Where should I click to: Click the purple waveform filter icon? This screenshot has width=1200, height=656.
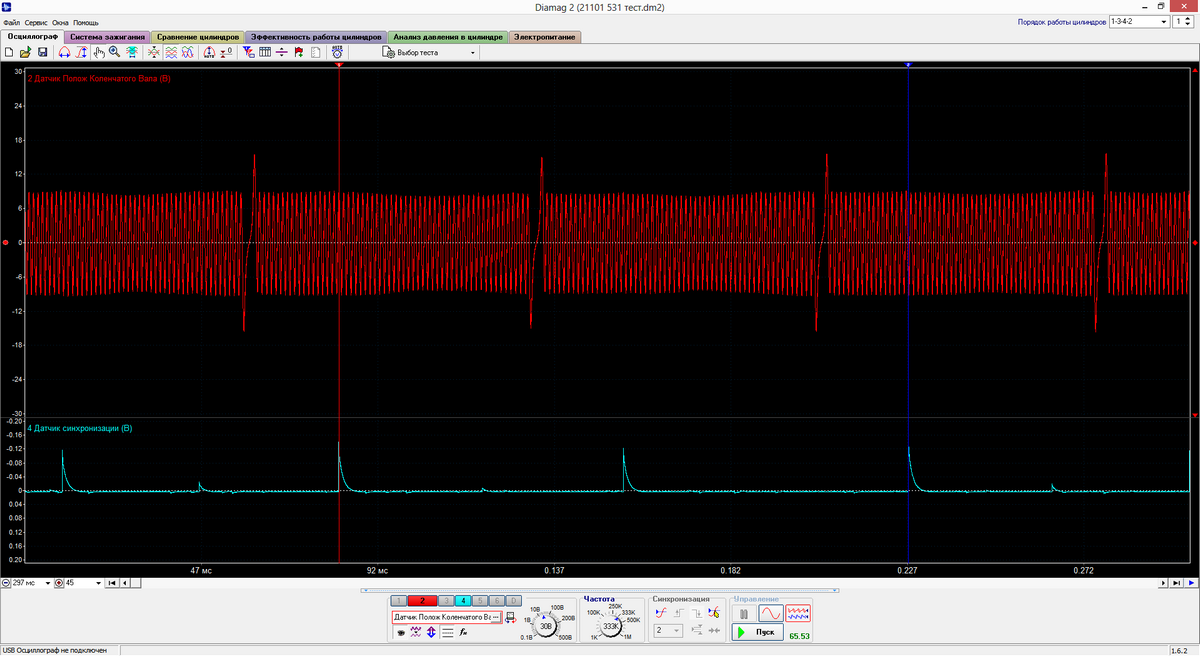416,633
